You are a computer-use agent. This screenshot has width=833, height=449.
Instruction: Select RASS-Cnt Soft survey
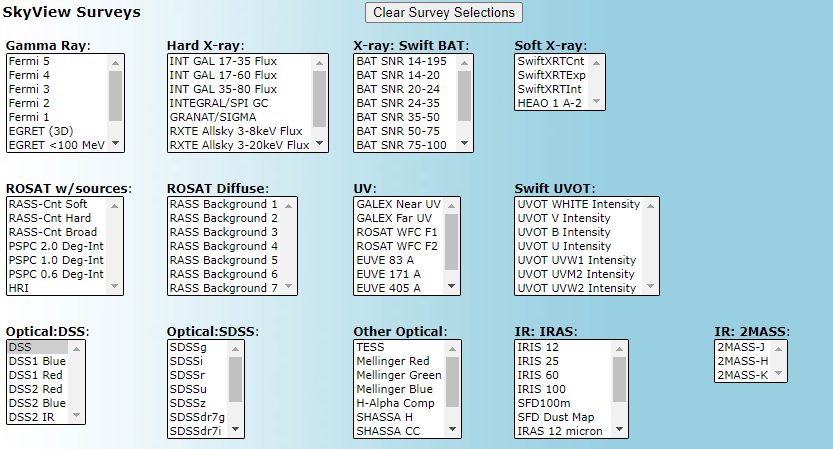pyautogui.click(x=57, y=204)
